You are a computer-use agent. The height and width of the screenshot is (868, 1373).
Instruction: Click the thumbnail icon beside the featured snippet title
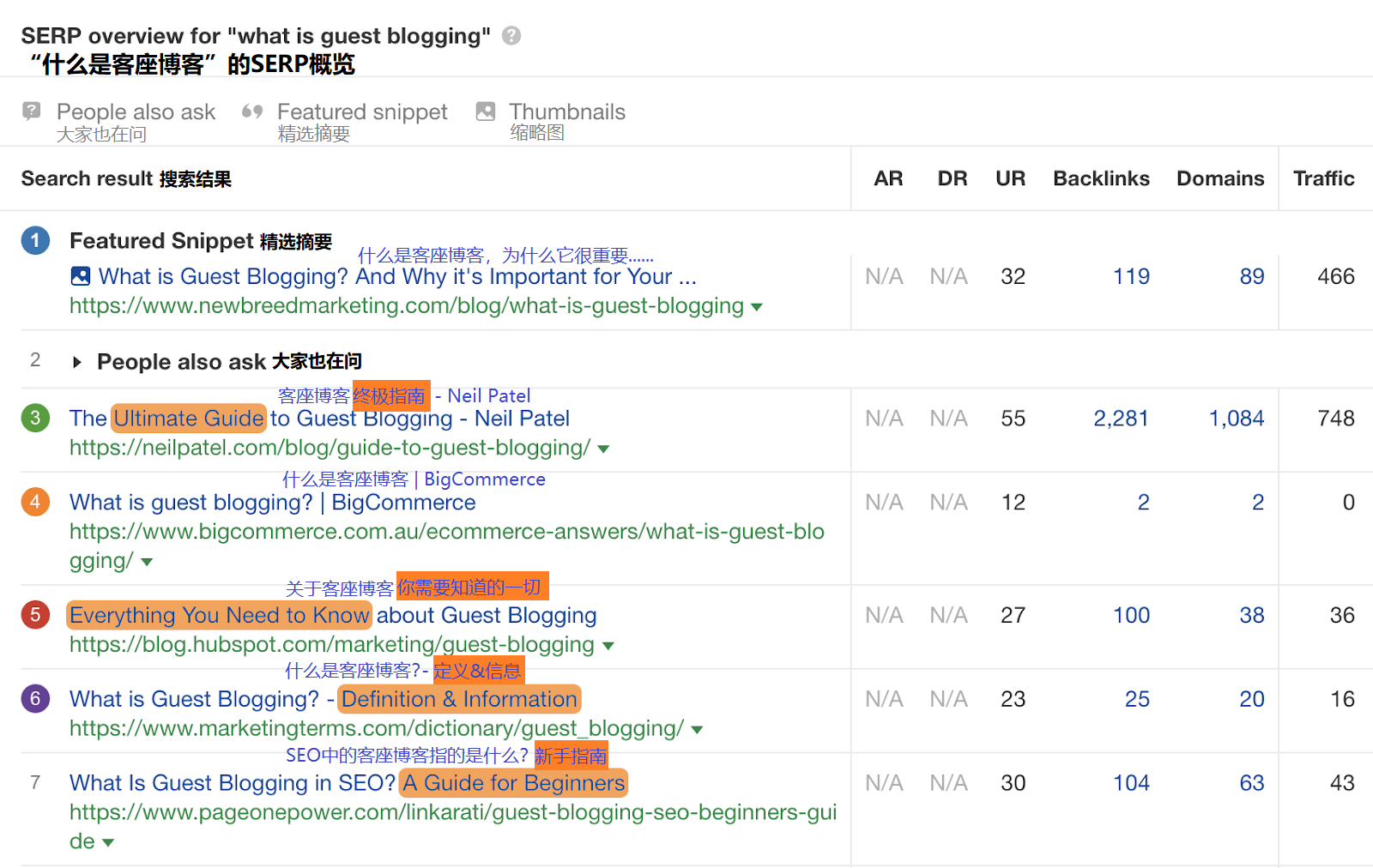point(80,276)
